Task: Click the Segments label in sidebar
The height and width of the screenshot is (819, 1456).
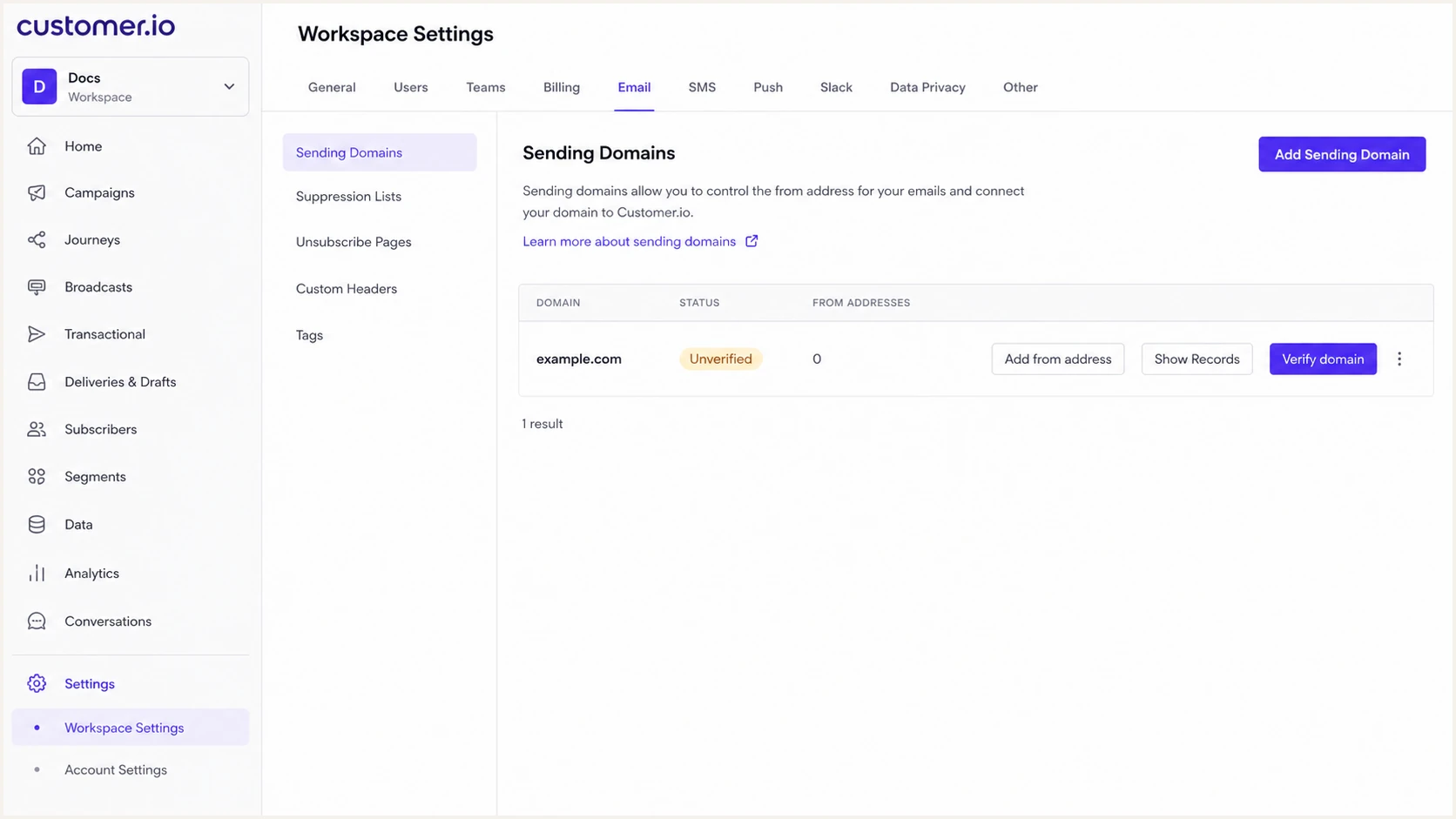Action: pos(95,477)
